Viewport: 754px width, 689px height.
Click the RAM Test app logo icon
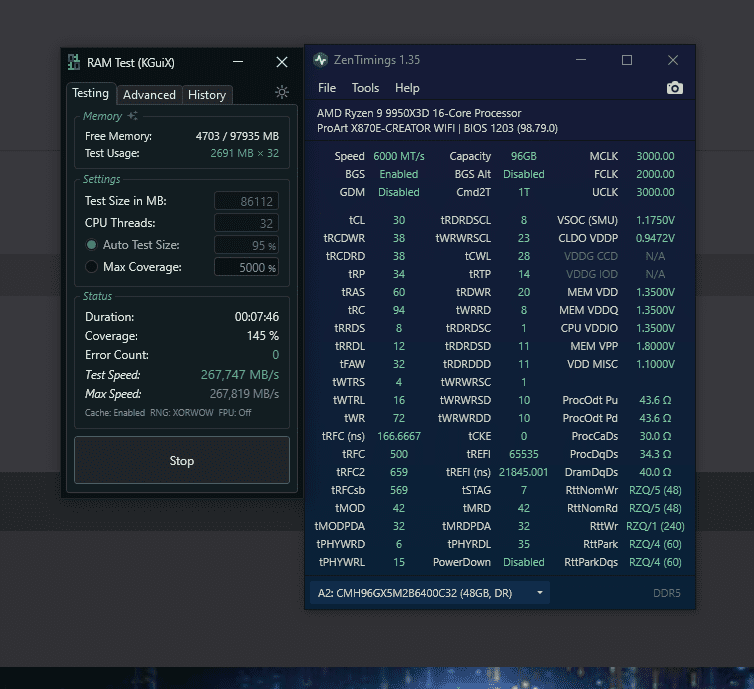click(74, 62)
